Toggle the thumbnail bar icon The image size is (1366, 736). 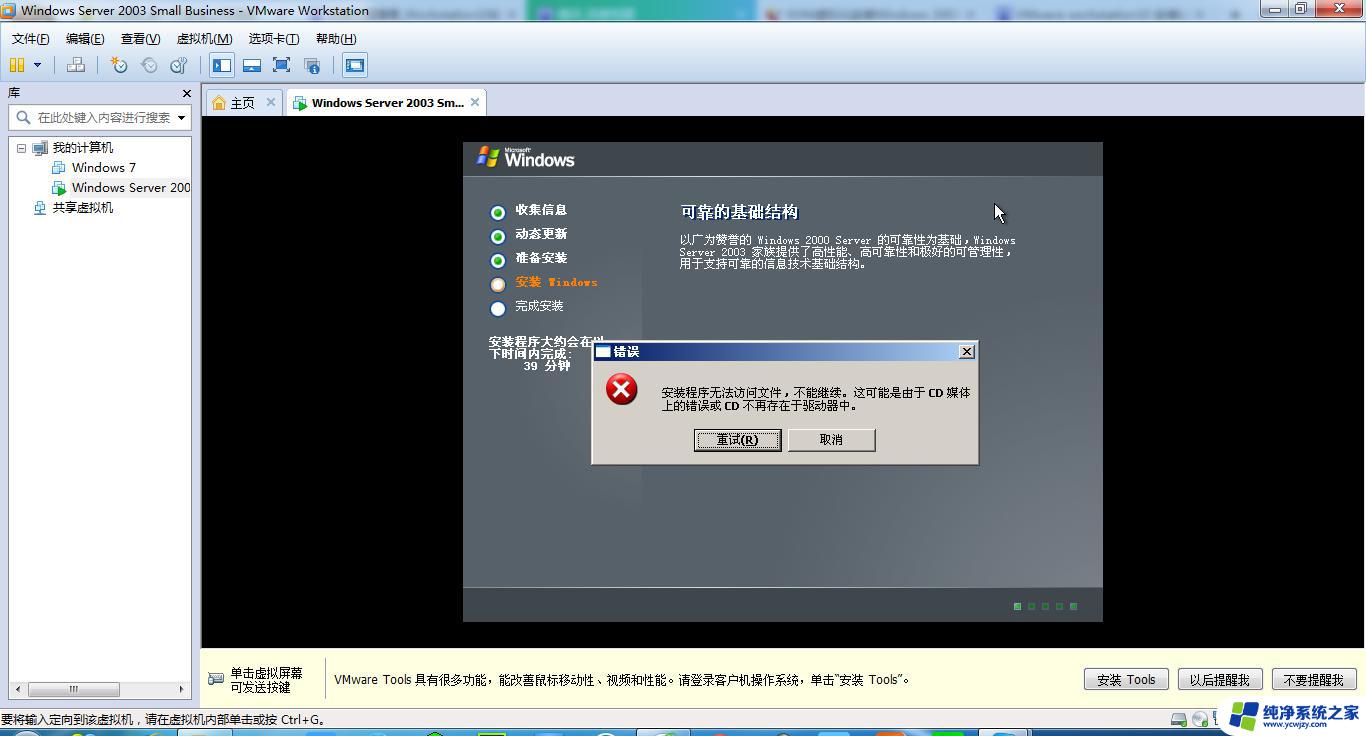(x=252, y=65)
